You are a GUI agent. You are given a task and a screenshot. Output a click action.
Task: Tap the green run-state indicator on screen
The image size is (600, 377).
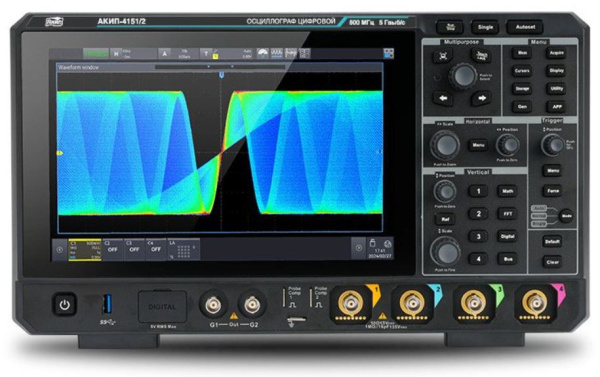click(96, 54)
